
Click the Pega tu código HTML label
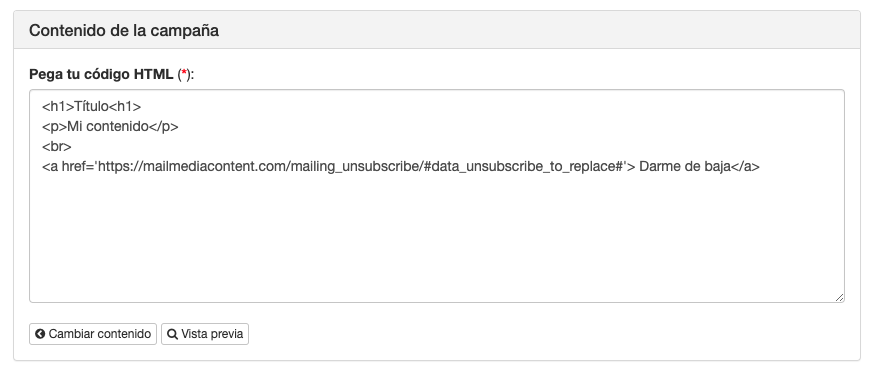[x=101, y=74]
